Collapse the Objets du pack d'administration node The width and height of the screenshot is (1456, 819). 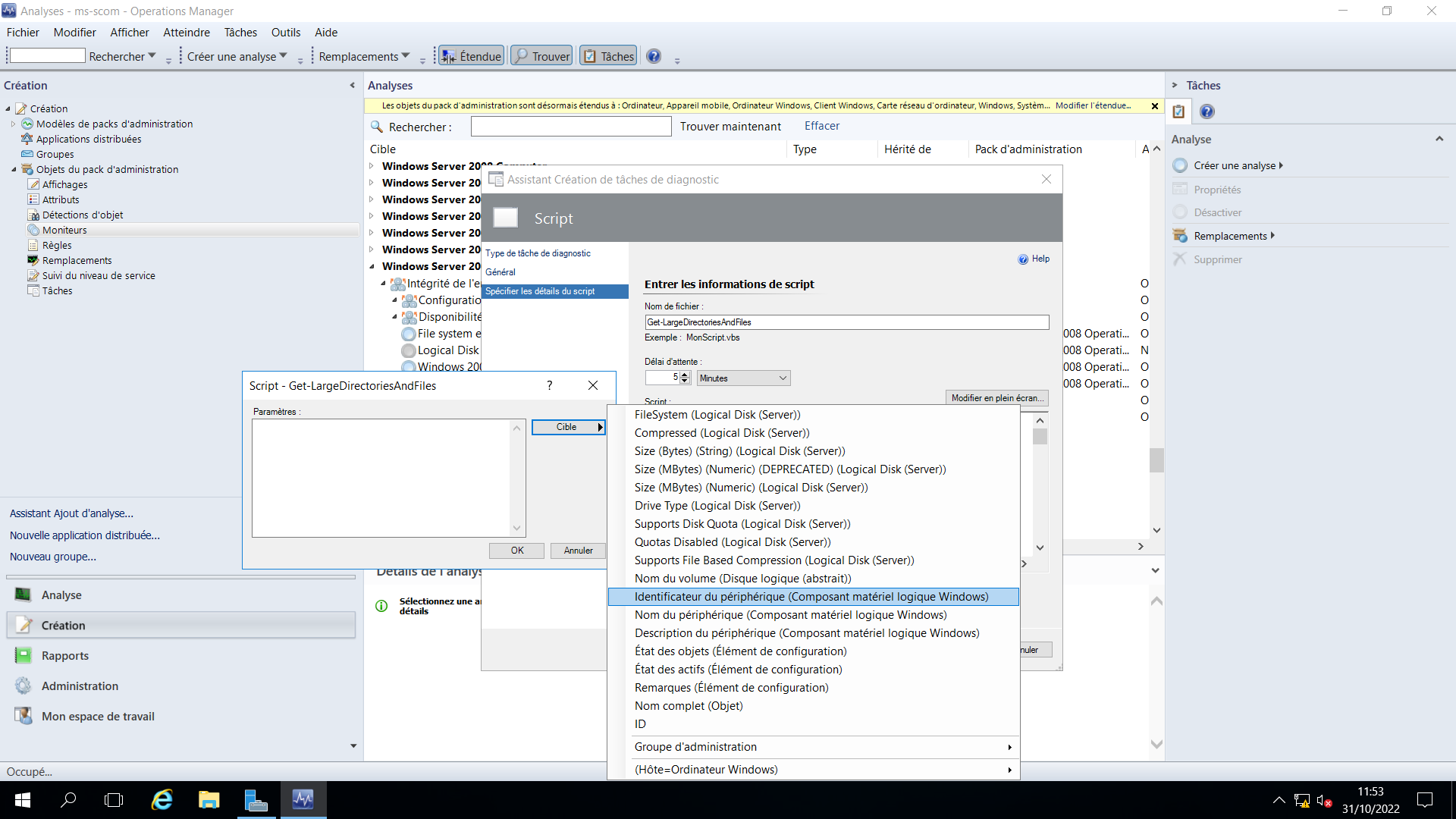point(13,169)
